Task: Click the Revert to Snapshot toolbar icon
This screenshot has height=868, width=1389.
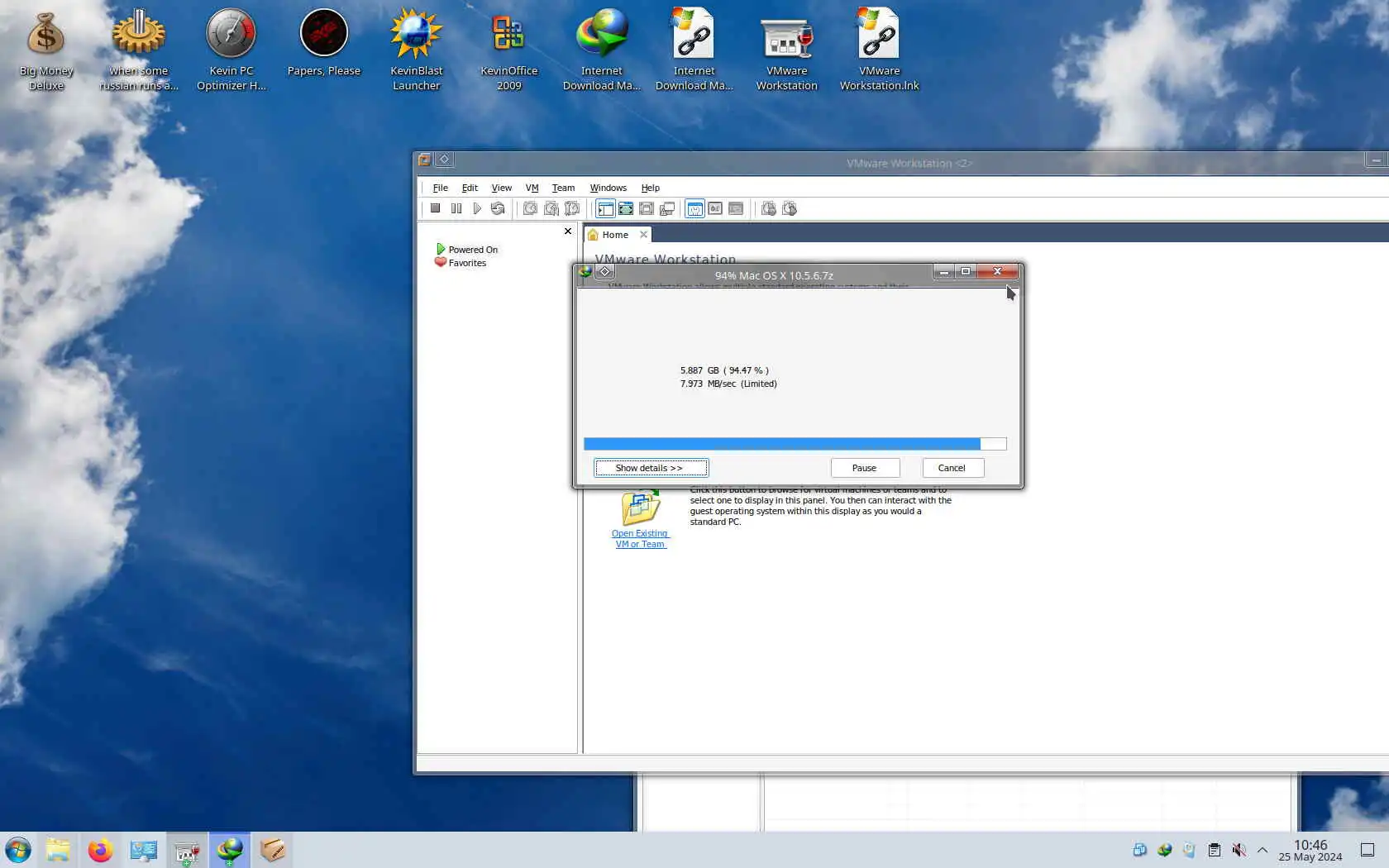Action: pos(551,208)
